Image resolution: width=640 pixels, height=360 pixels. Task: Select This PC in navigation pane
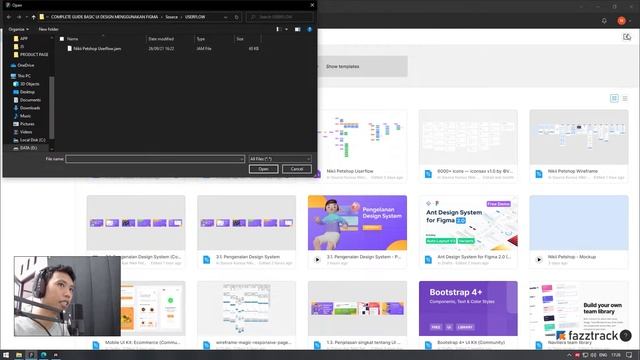tap(21, 76)
